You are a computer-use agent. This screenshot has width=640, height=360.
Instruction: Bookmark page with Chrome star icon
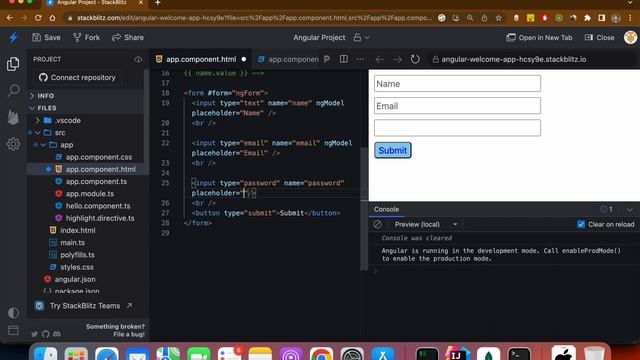(x=498, y=18)
